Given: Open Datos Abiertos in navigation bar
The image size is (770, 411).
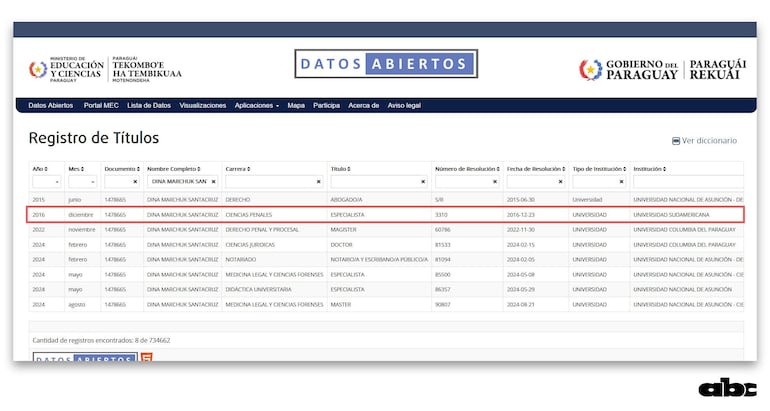Looking at the screenshot, I should [51, 106].
